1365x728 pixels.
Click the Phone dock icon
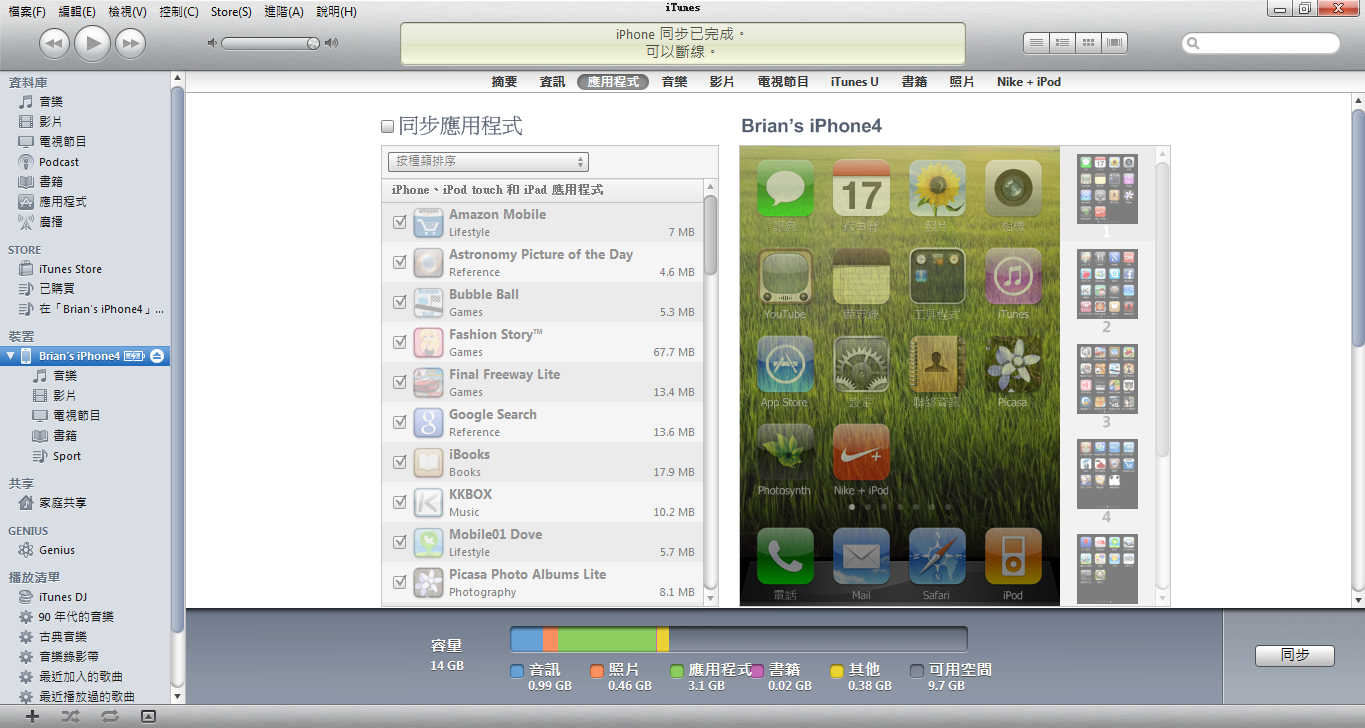coord(785,556)
